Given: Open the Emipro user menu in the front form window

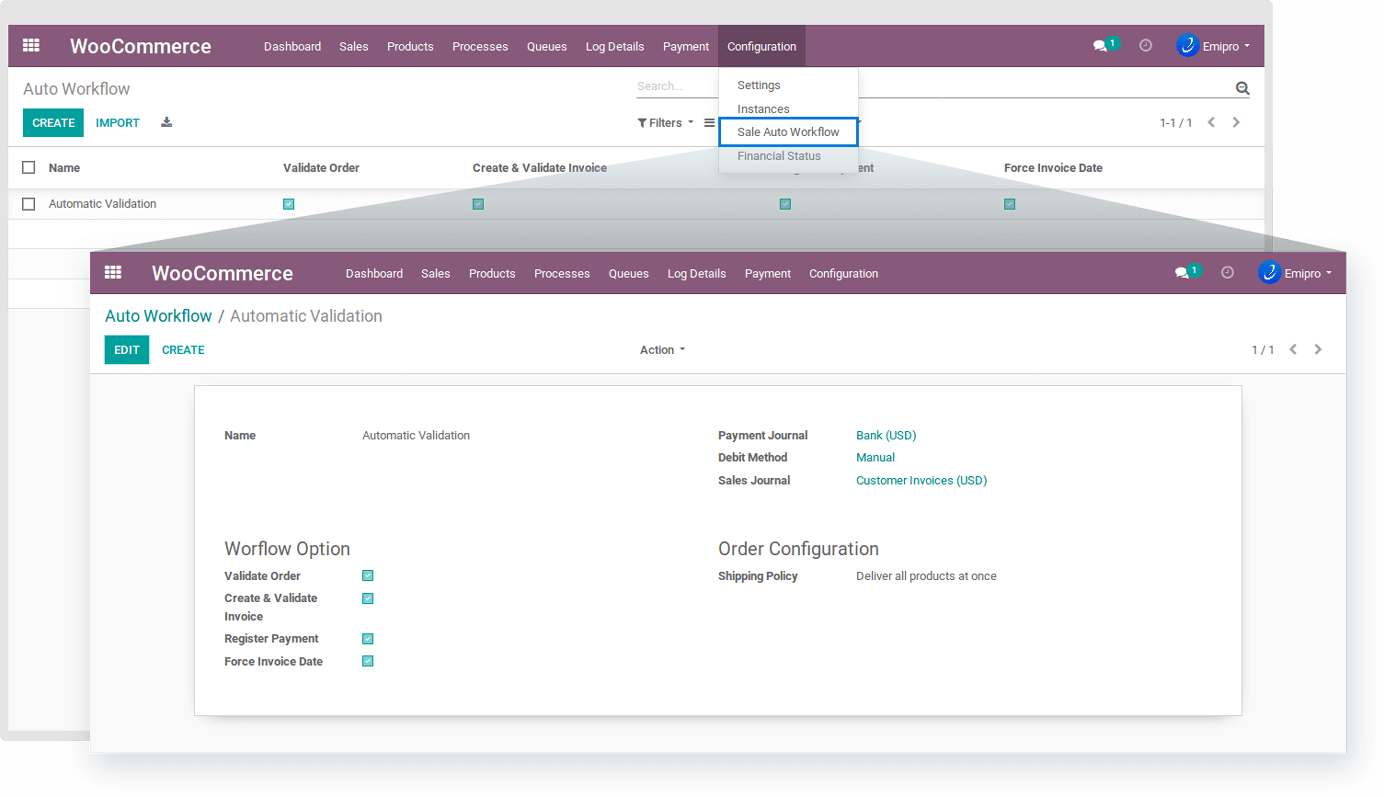Looking at the screenshot, I should click(1295, 273).
